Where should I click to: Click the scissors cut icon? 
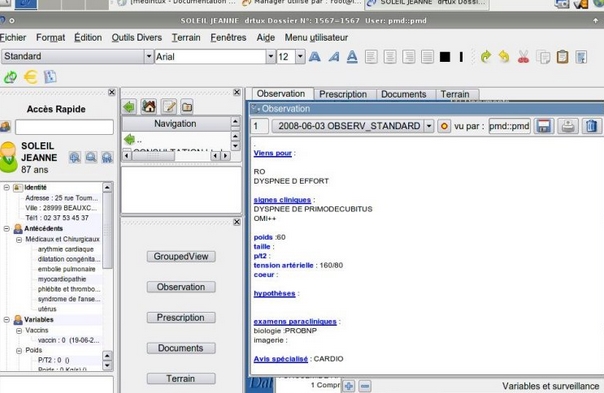(523, 57)
